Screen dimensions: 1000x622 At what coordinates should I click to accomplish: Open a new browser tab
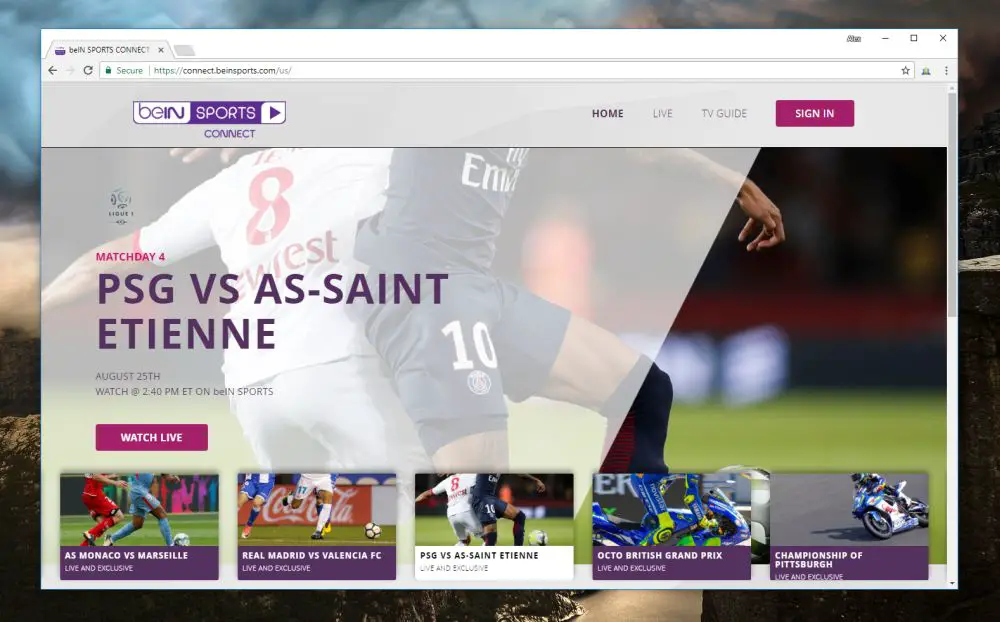click(185, 50)
